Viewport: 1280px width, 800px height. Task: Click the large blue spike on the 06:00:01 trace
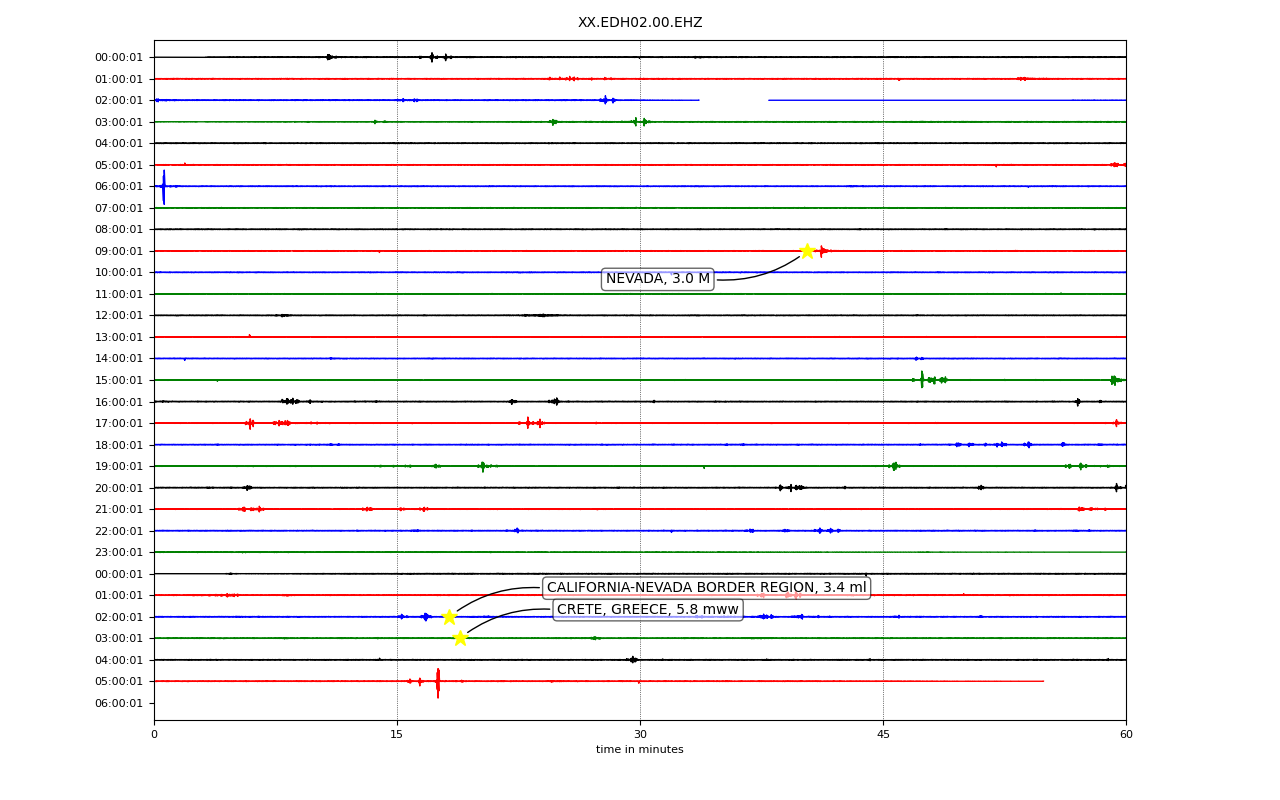point(164,187)
